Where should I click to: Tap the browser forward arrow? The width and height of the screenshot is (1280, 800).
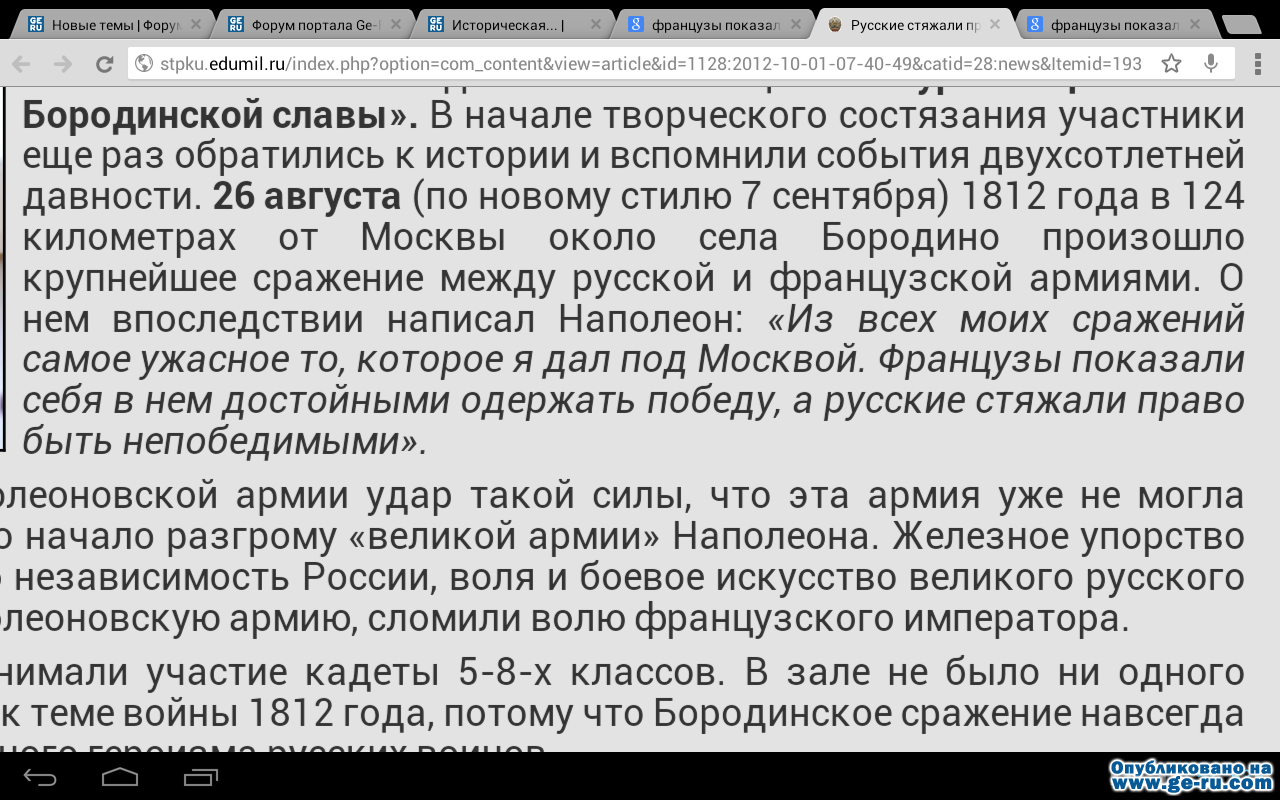point(63,64)
